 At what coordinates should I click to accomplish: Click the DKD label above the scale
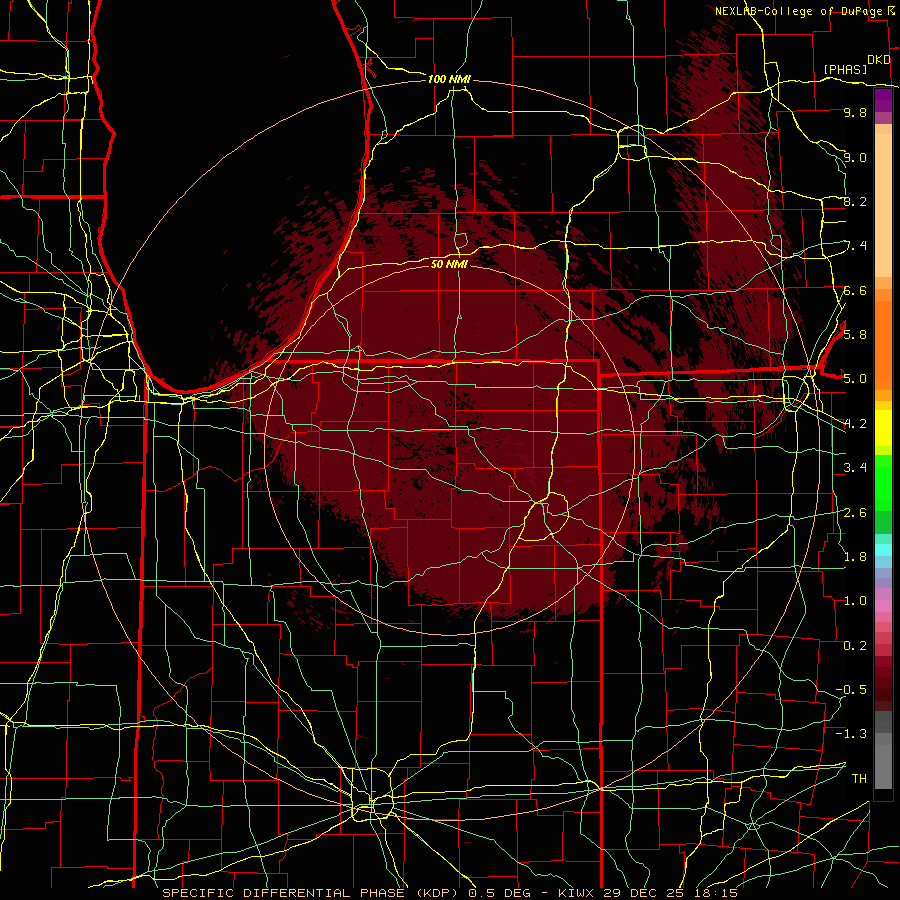pyautogui.click(x=879, y=60)
